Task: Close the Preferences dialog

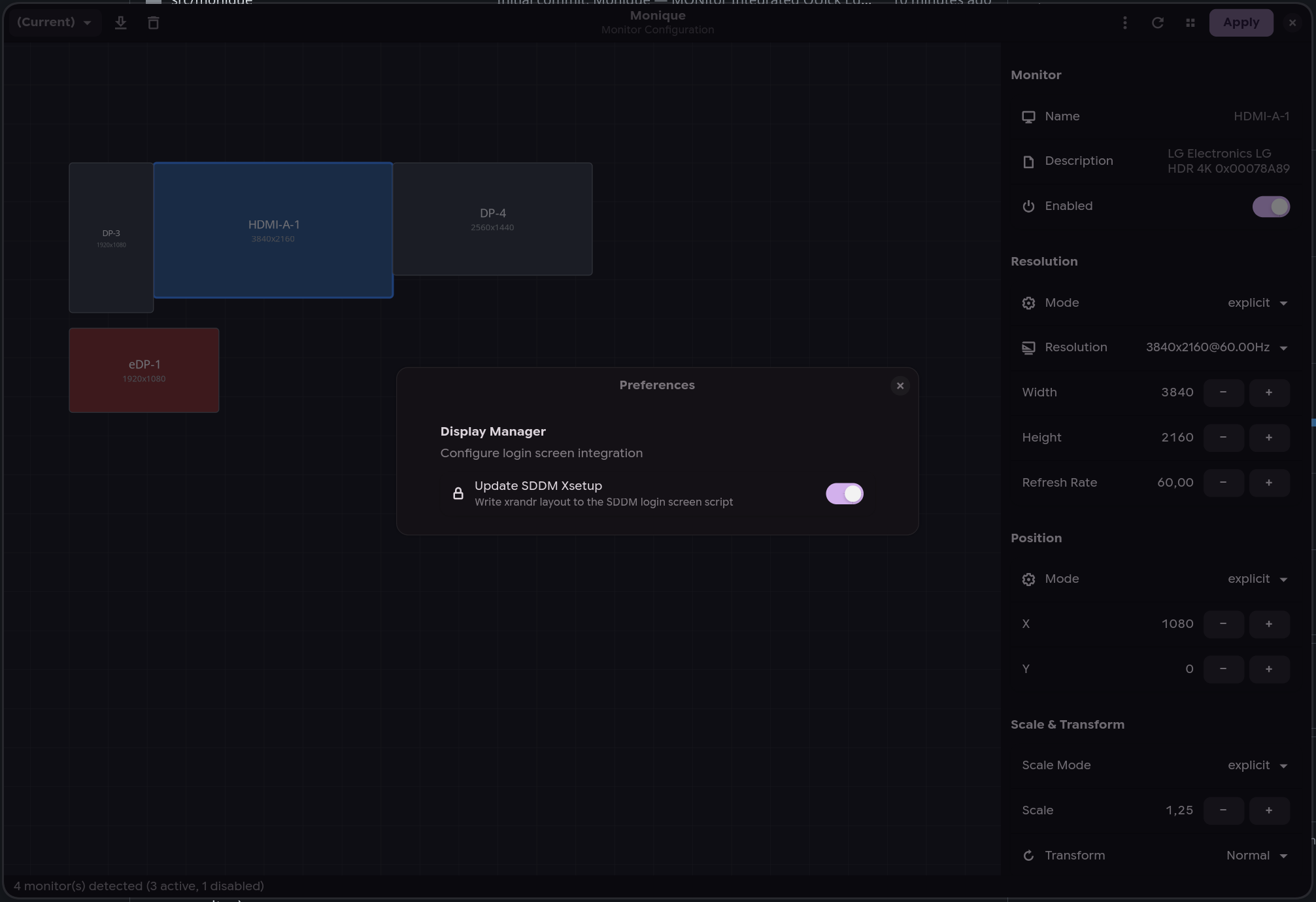Action: pyautogui.click(x=900, y=385)
